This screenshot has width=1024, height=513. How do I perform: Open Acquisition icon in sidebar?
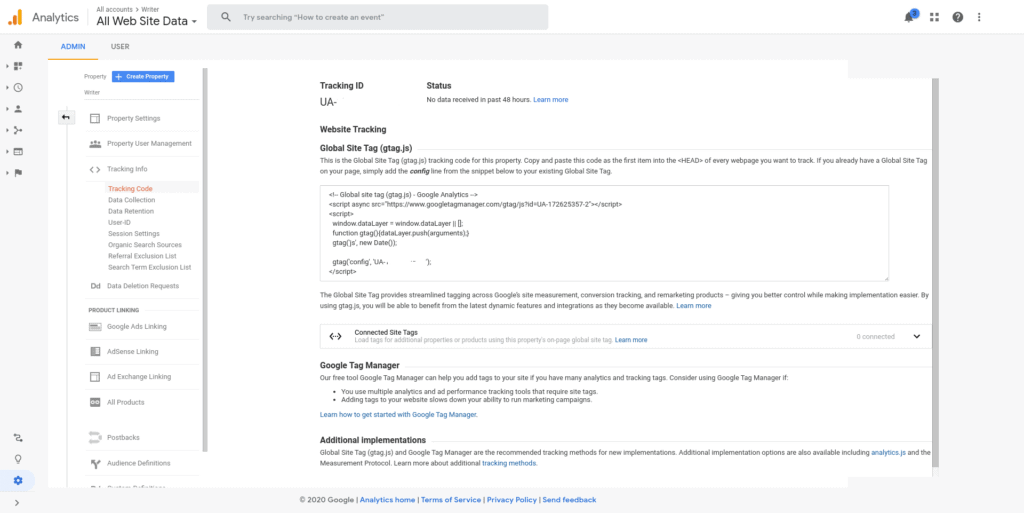click(x=18, y=130)
